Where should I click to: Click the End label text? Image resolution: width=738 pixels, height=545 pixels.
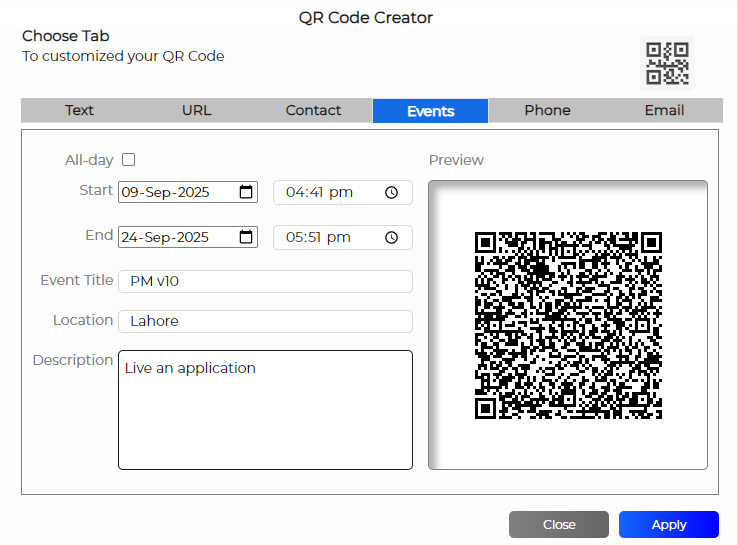(x=99, y=235)
